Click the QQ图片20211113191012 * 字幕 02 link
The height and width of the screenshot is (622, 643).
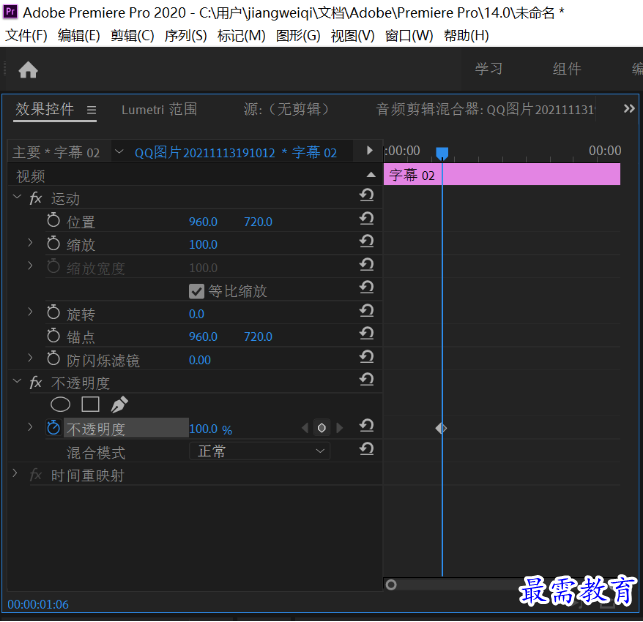(236, 153)
